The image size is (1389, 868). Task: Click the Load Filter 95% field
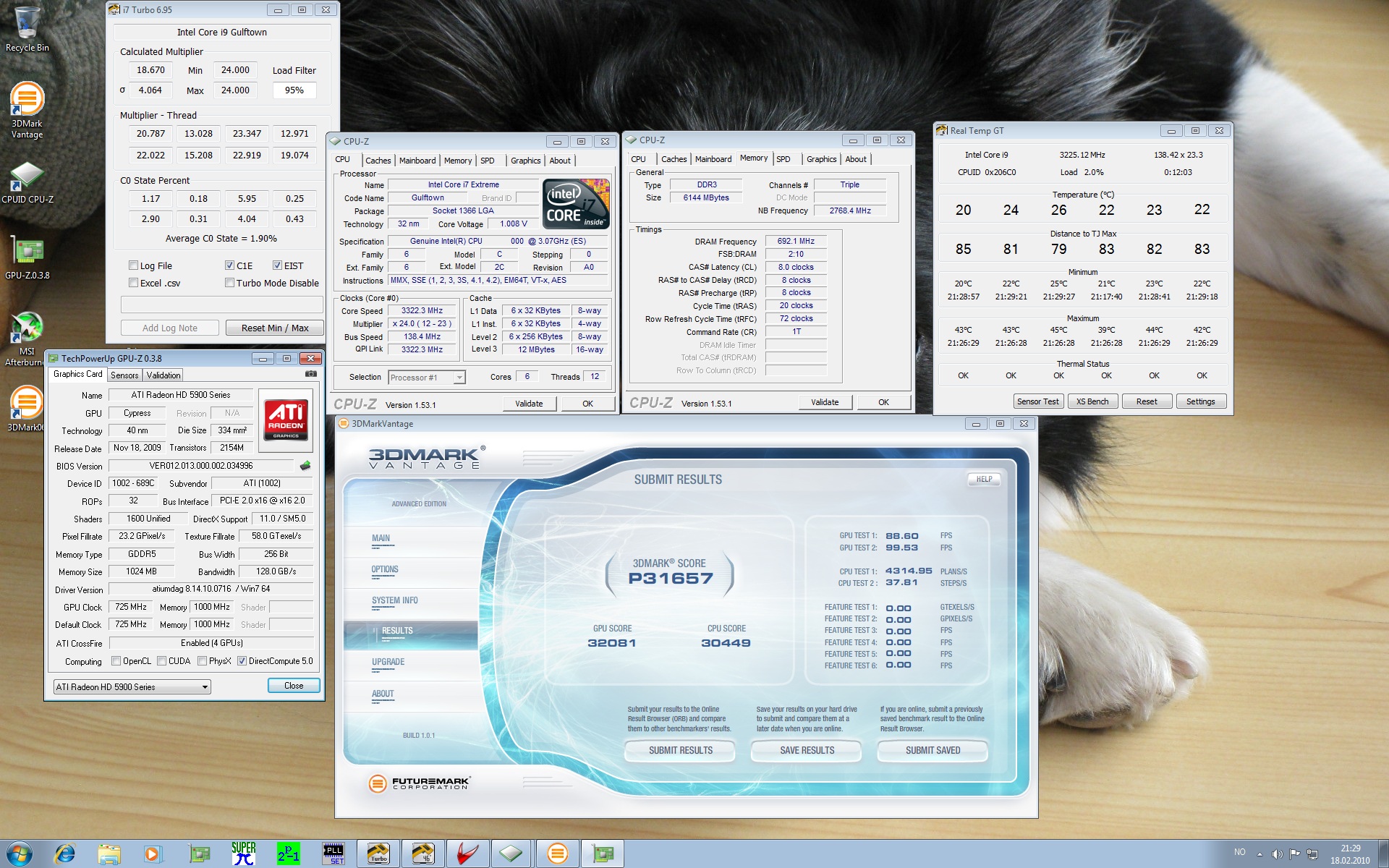(x=294, y=90)
